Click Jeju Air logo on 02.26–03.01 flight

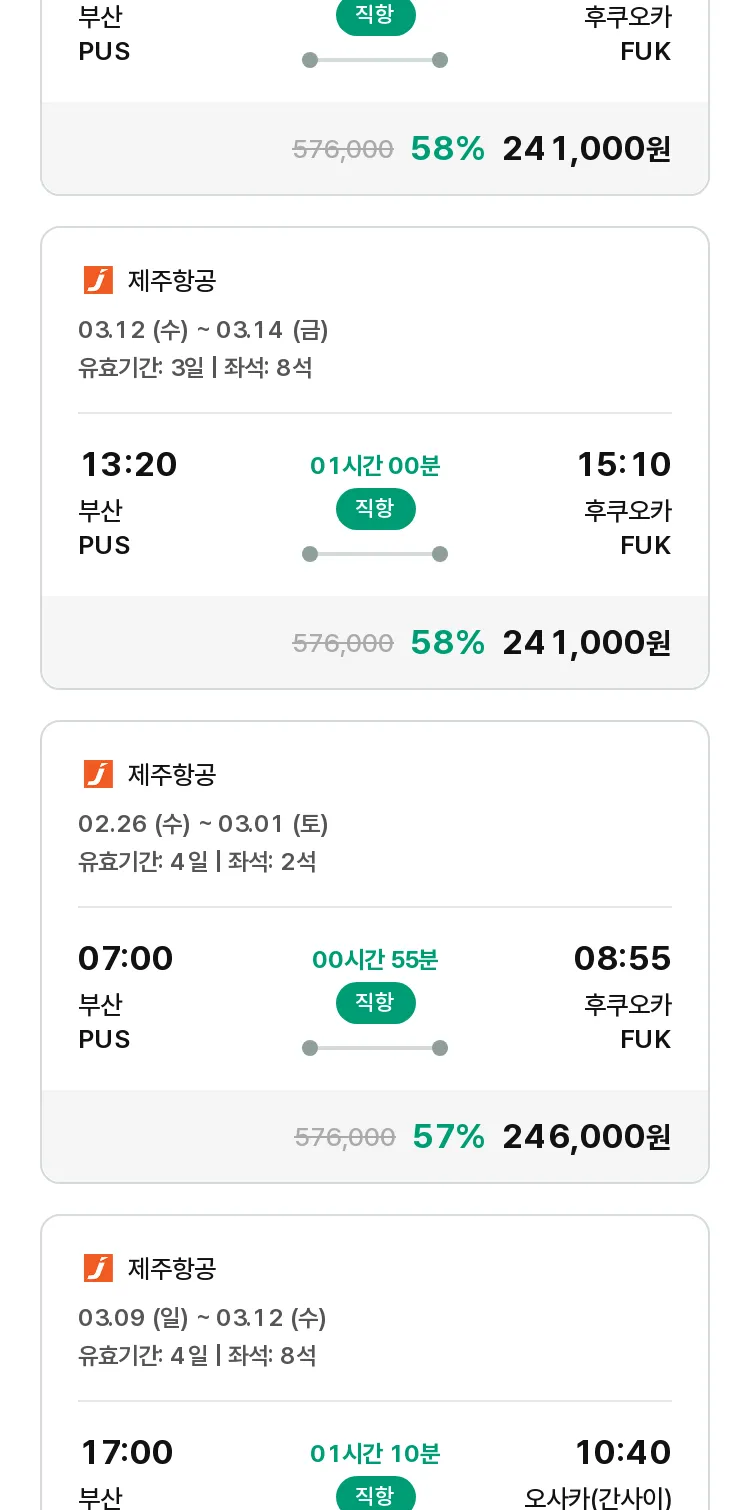click(x=98, y=774)
